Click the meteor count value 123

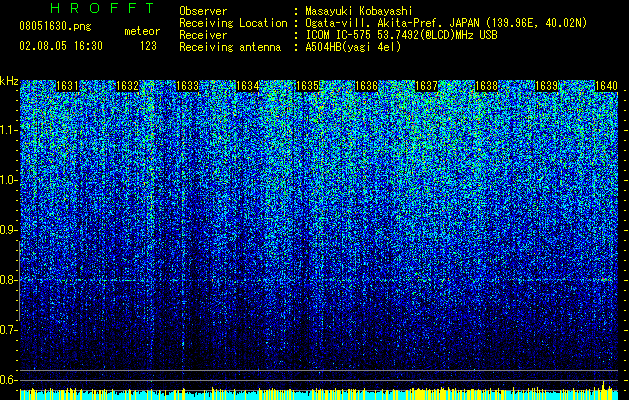(x=148, y=46)
